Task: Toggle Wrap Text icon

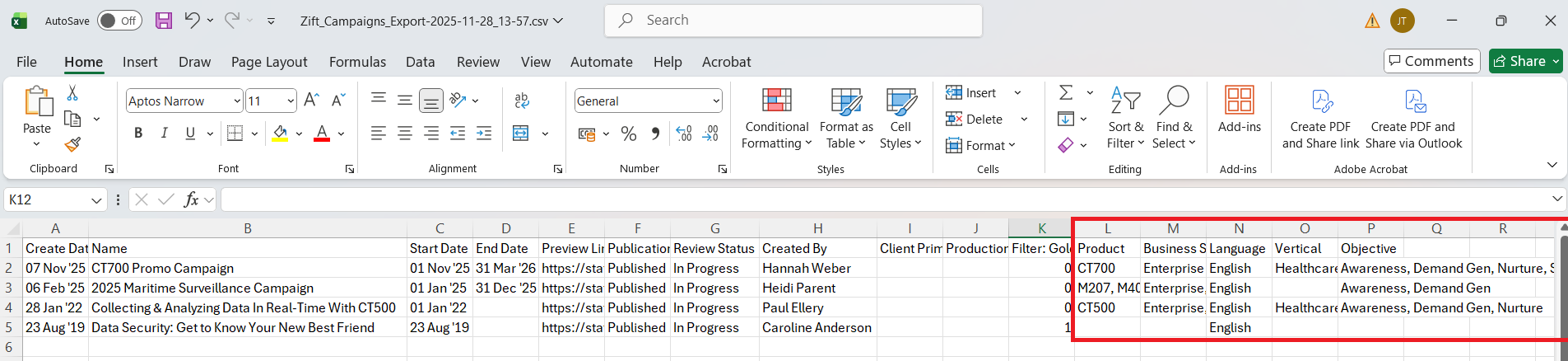Action: point(522,101)
